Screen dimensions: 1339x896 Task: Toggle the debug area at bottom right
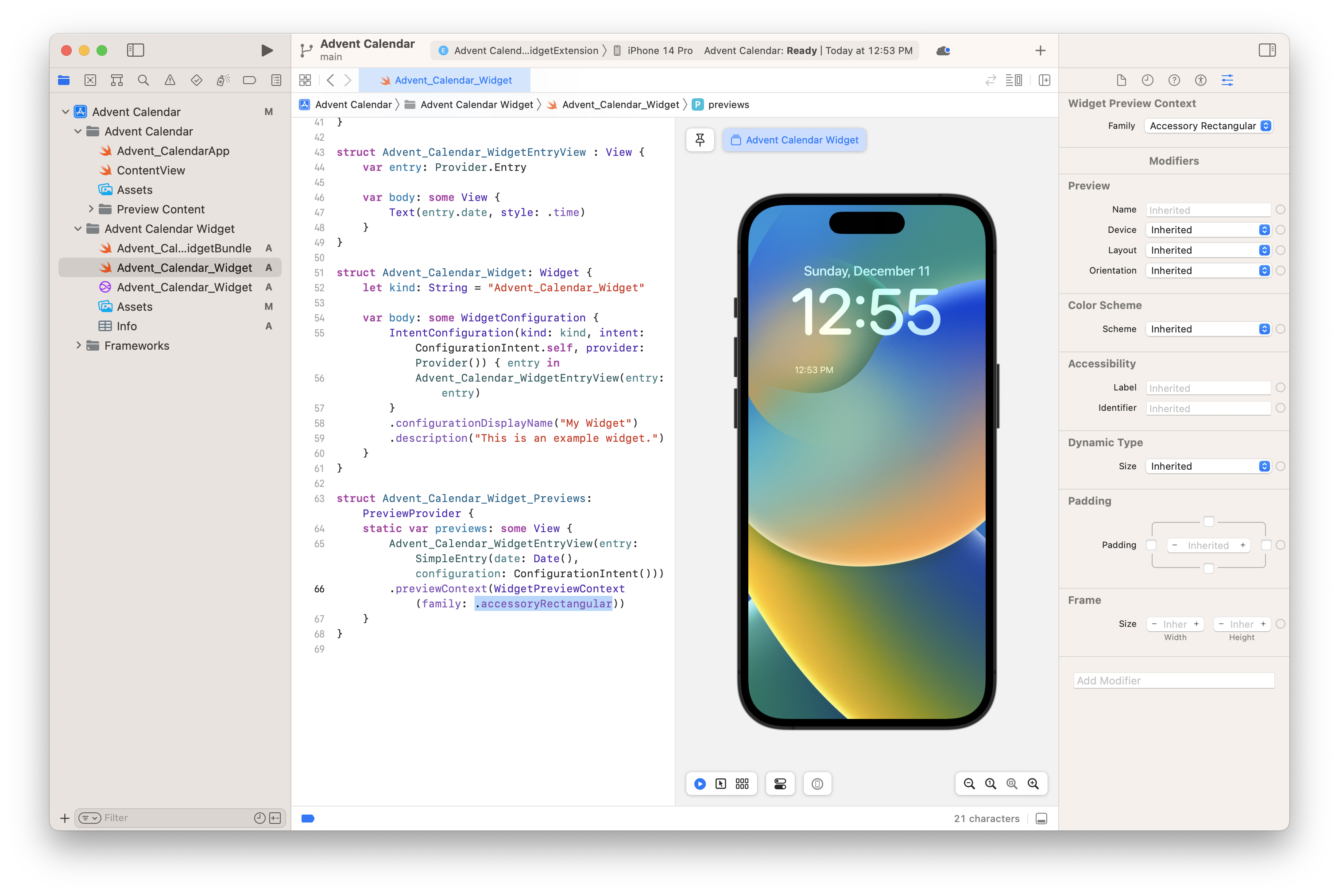1041,818
